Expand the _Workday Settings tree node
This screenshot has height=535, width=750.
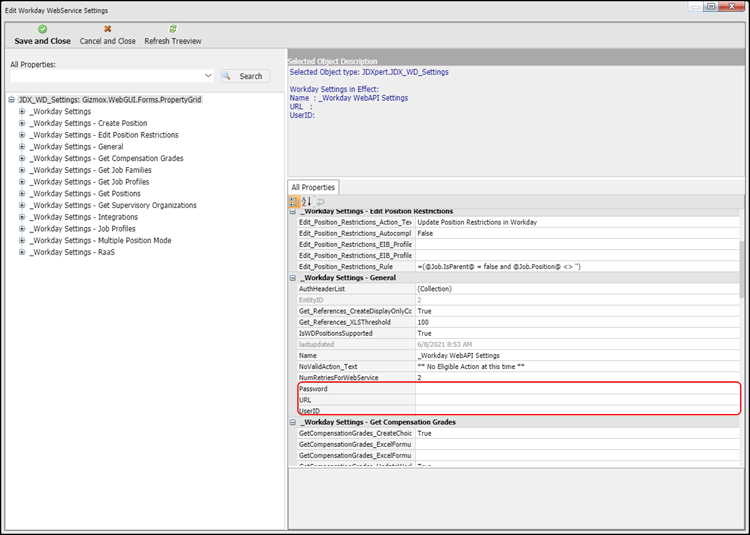click(x=22, y=111)
